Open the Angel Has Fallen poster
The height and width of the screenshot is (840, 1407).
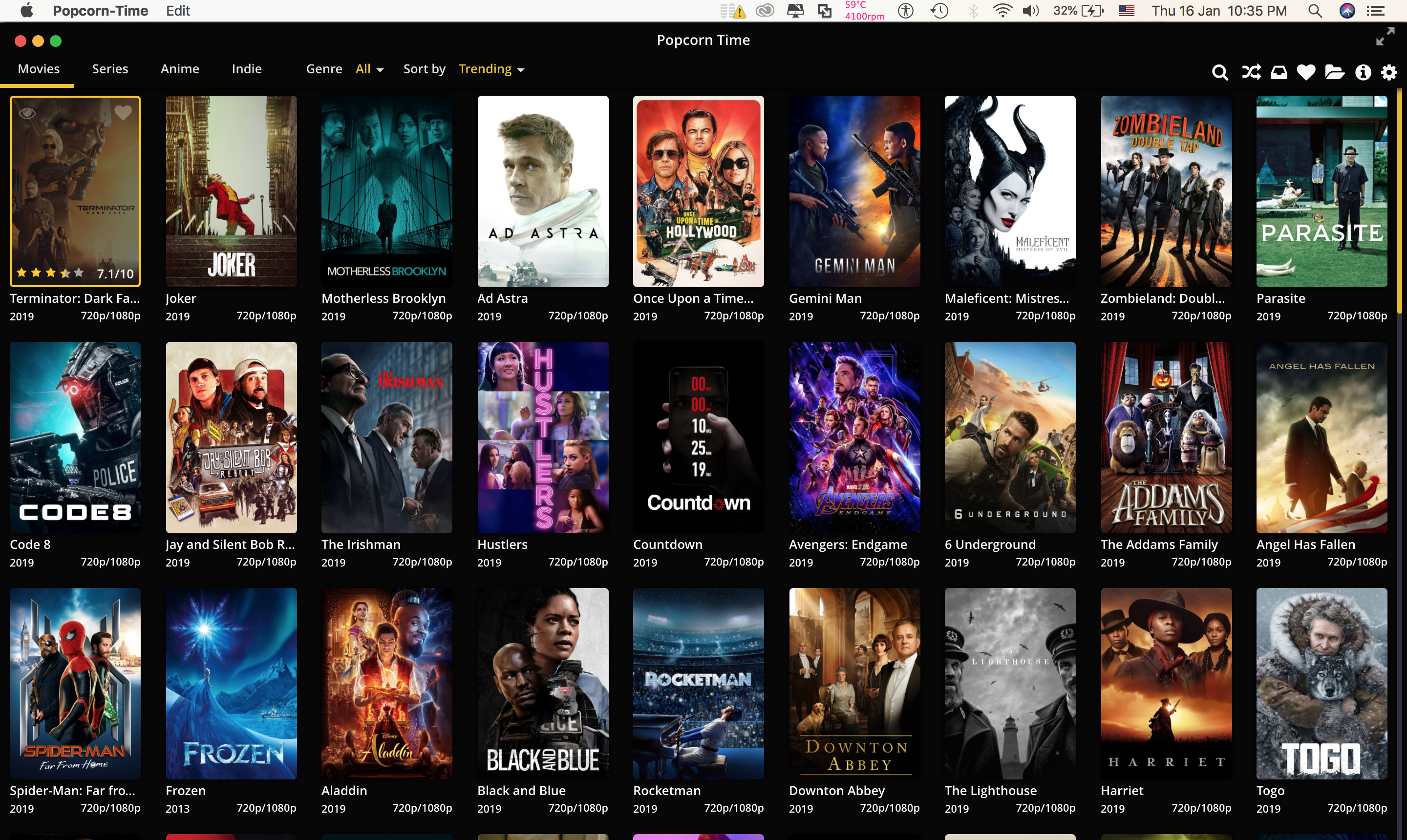click(x=1322, y=438)
